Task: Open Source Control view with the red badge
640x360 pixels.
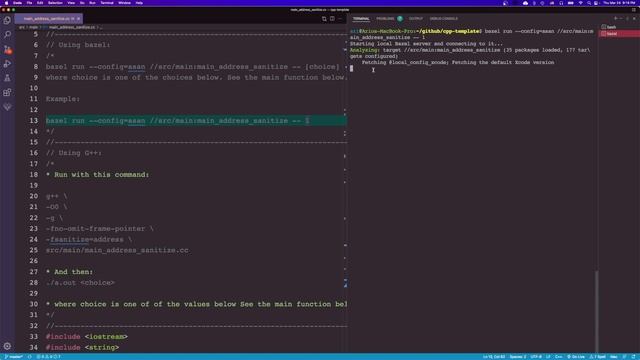Action: (x=7, y=49)
